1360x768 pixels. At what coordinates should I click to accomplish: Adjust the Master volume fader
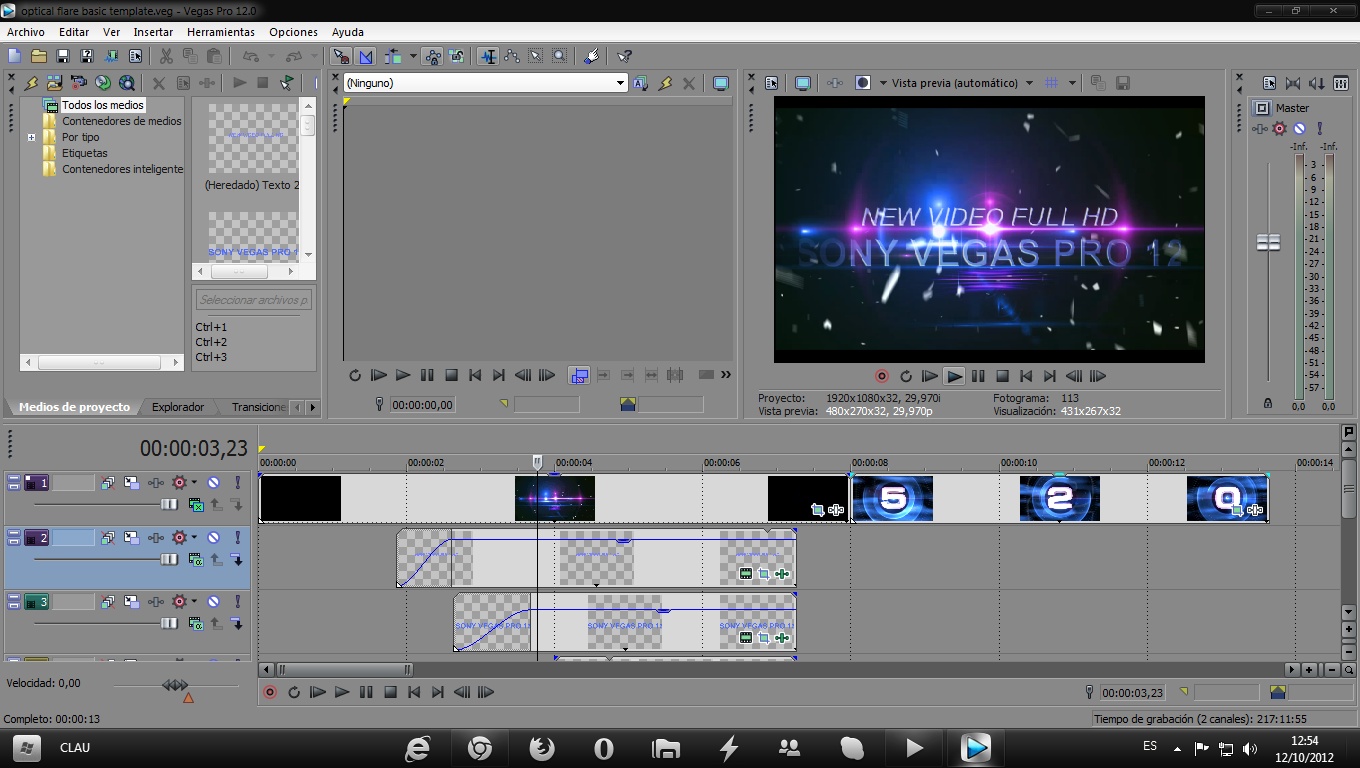[x=1268, y=242]
